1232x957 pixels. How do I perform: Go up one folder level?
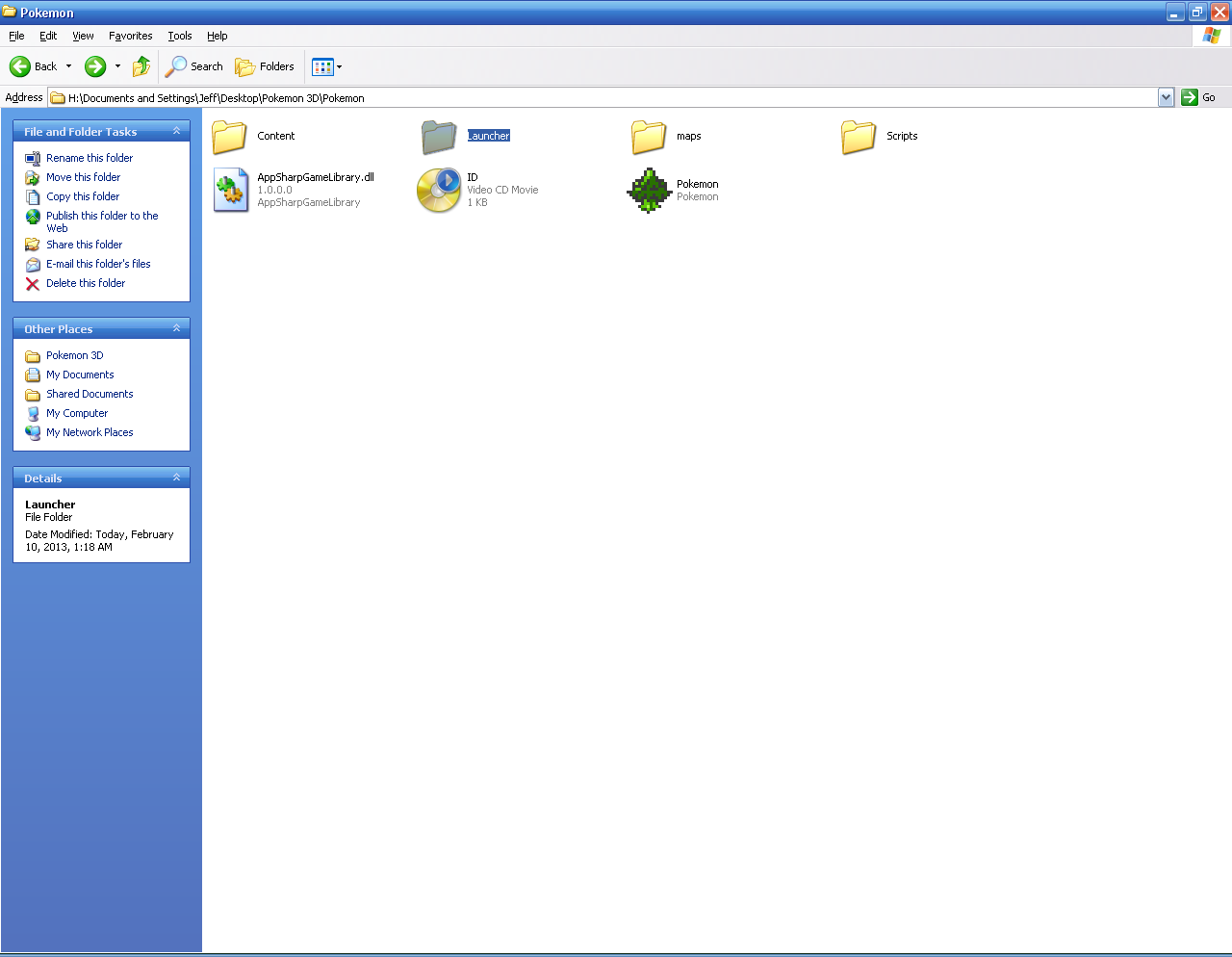(x=141, y=66)
